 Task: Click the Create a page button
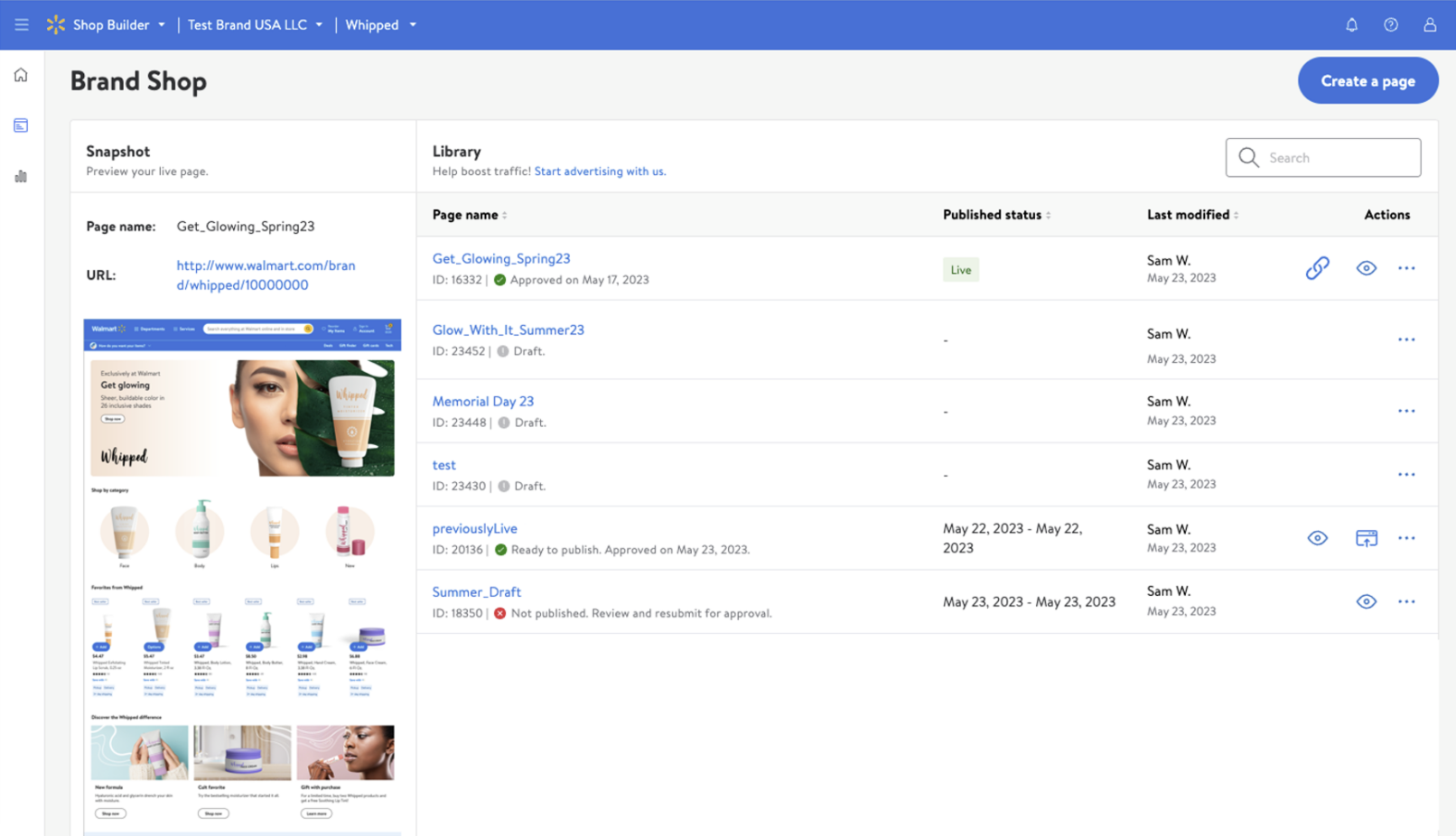pyautogui.click(x=1367, y=80)
